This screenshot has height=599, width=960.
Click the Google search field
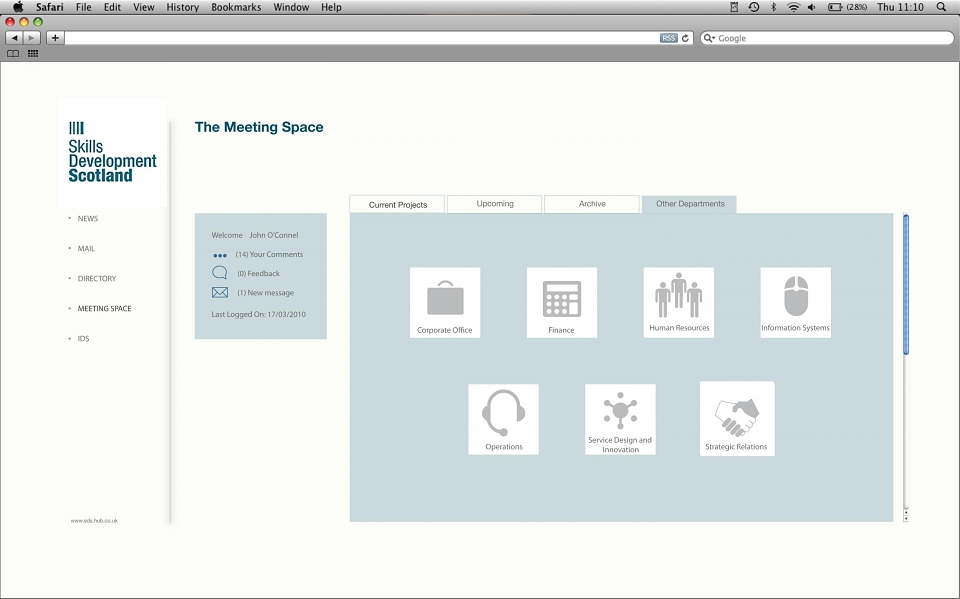tap(827, 38)
